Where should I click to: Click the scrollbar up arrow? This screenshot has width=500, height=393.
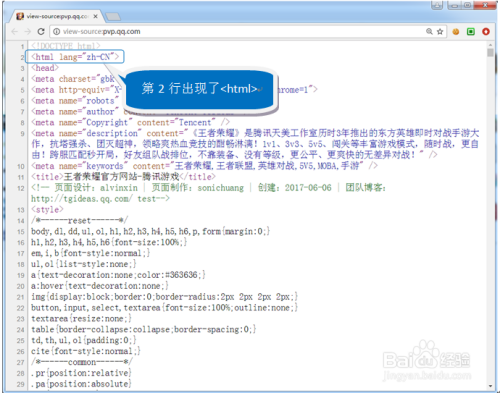pyautogui.click(x=490, y=45)
